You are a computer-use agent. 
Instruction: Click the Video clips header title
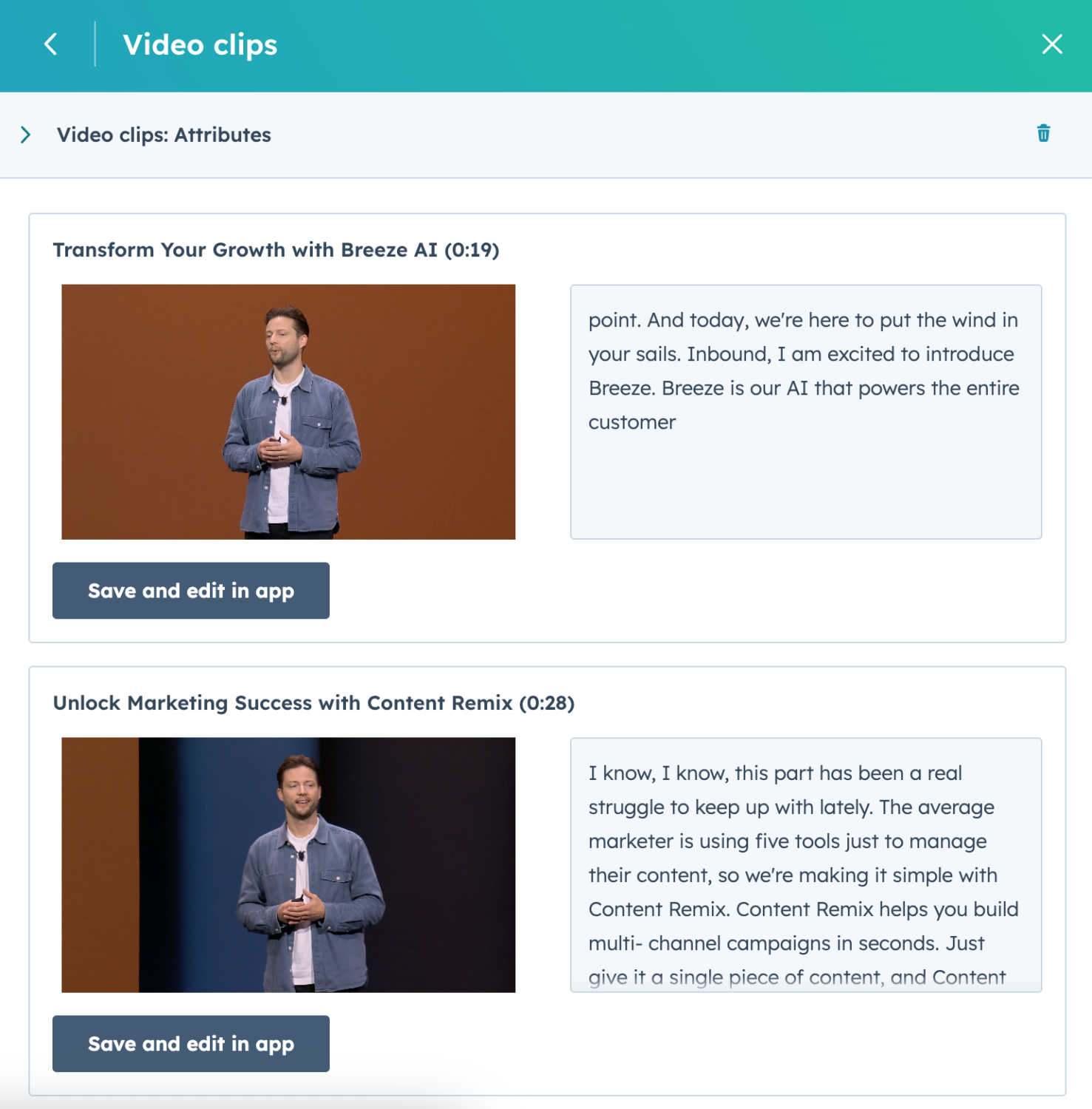(x=200, y=45)
